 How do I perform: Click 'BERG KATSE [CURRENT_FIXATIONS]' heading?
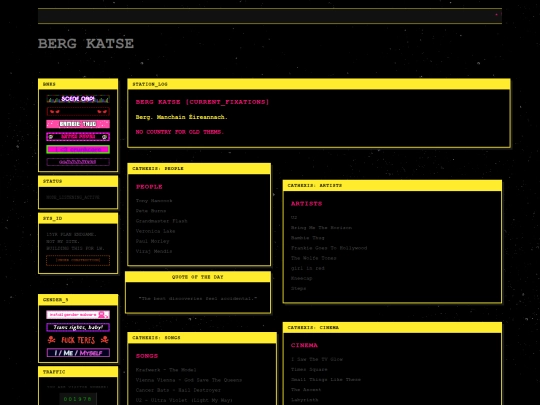(202, 102)
